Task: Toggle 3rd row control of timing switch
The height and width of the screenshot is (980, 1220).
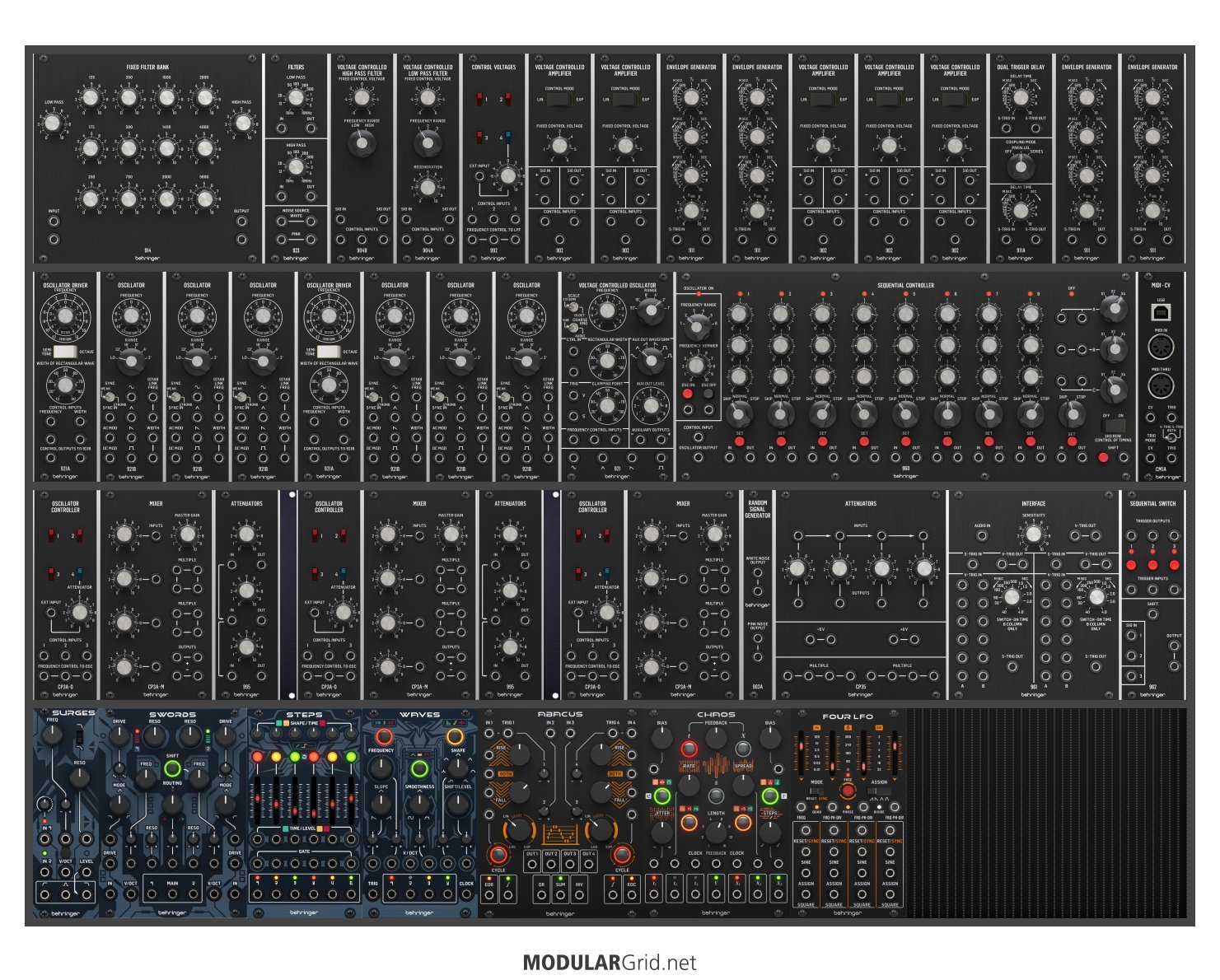Action: tap(1113, 427)
